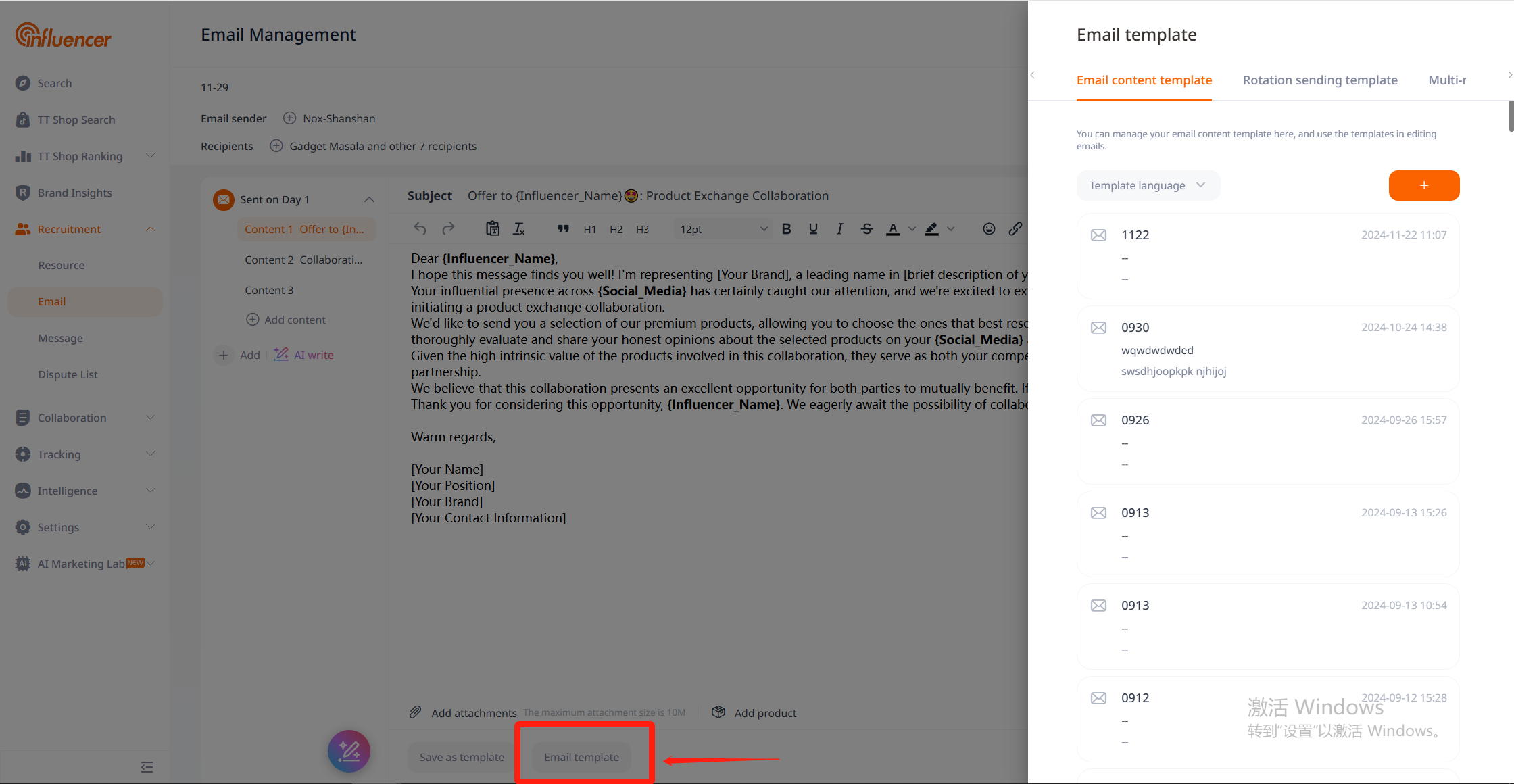Insert a blockquote with the quote icon
Viewport: 1514px width, 784px height.
(562, 229)
